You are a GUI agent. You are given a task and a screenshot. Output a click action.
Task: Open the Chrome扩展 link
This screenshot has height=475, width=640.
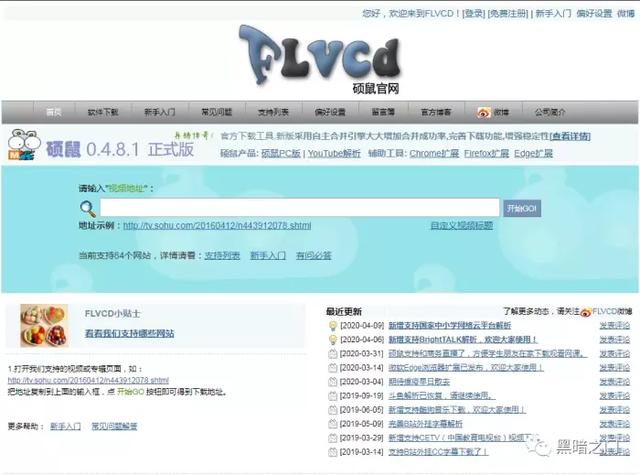pos(434,153)
